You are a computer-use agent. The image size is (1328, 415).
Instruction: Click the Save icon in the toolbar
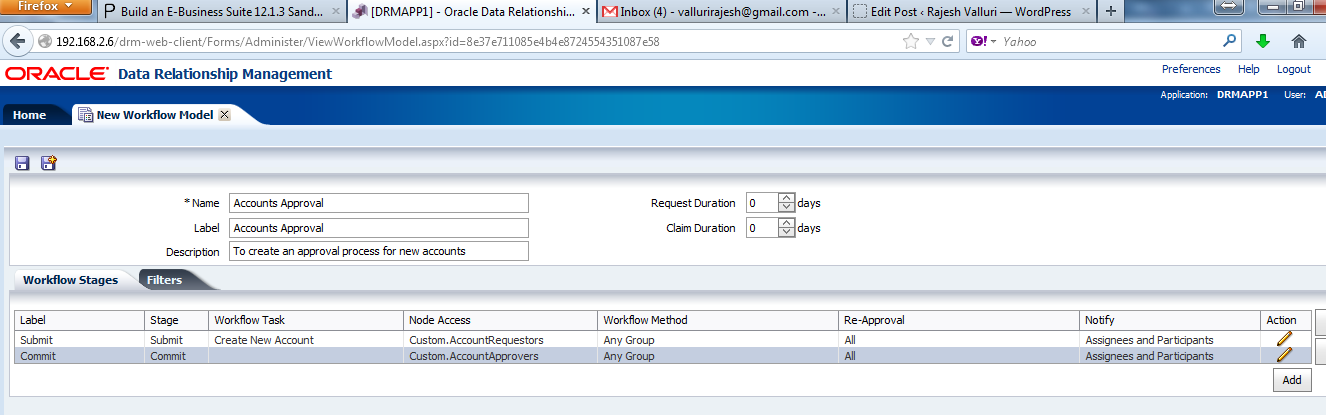[x=23, y=163]
